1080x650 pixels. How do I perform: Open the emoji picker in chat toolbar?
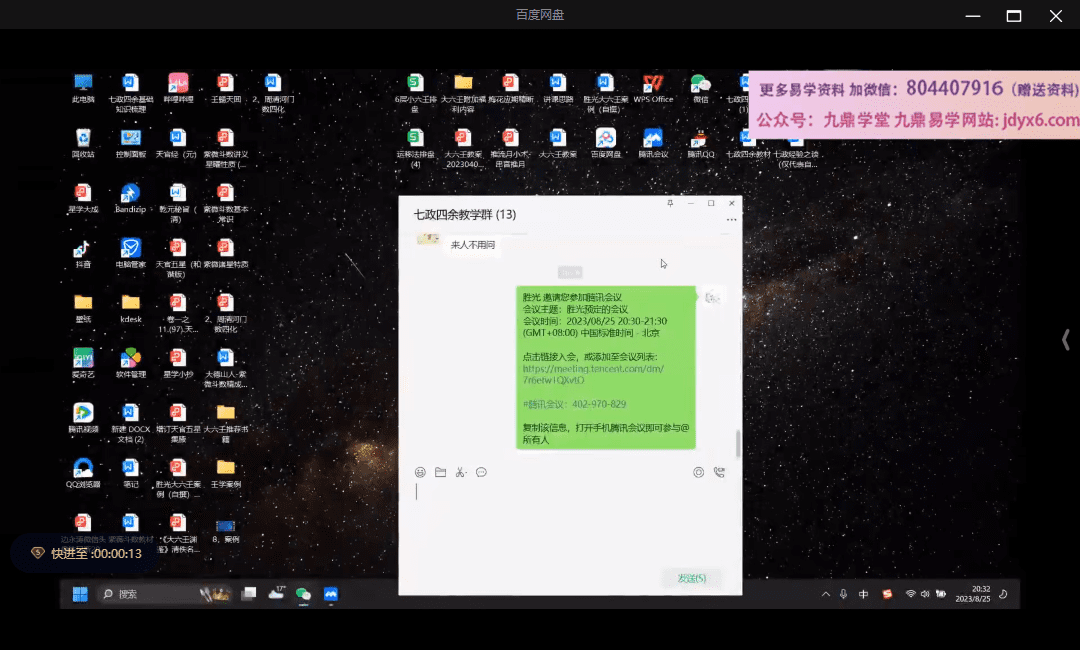click(420, 472)
